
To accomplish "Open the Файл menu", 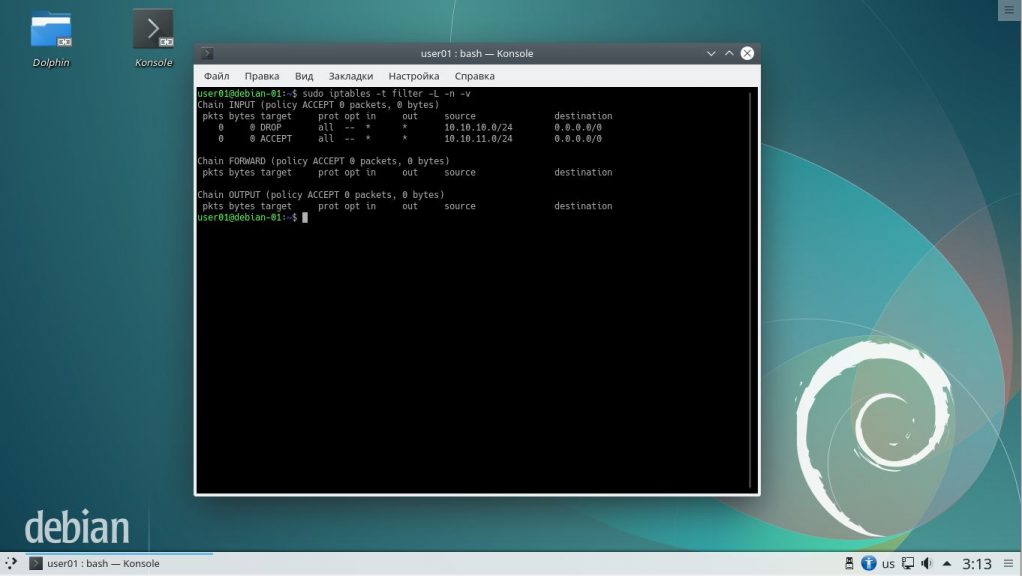I will [216, 76].
